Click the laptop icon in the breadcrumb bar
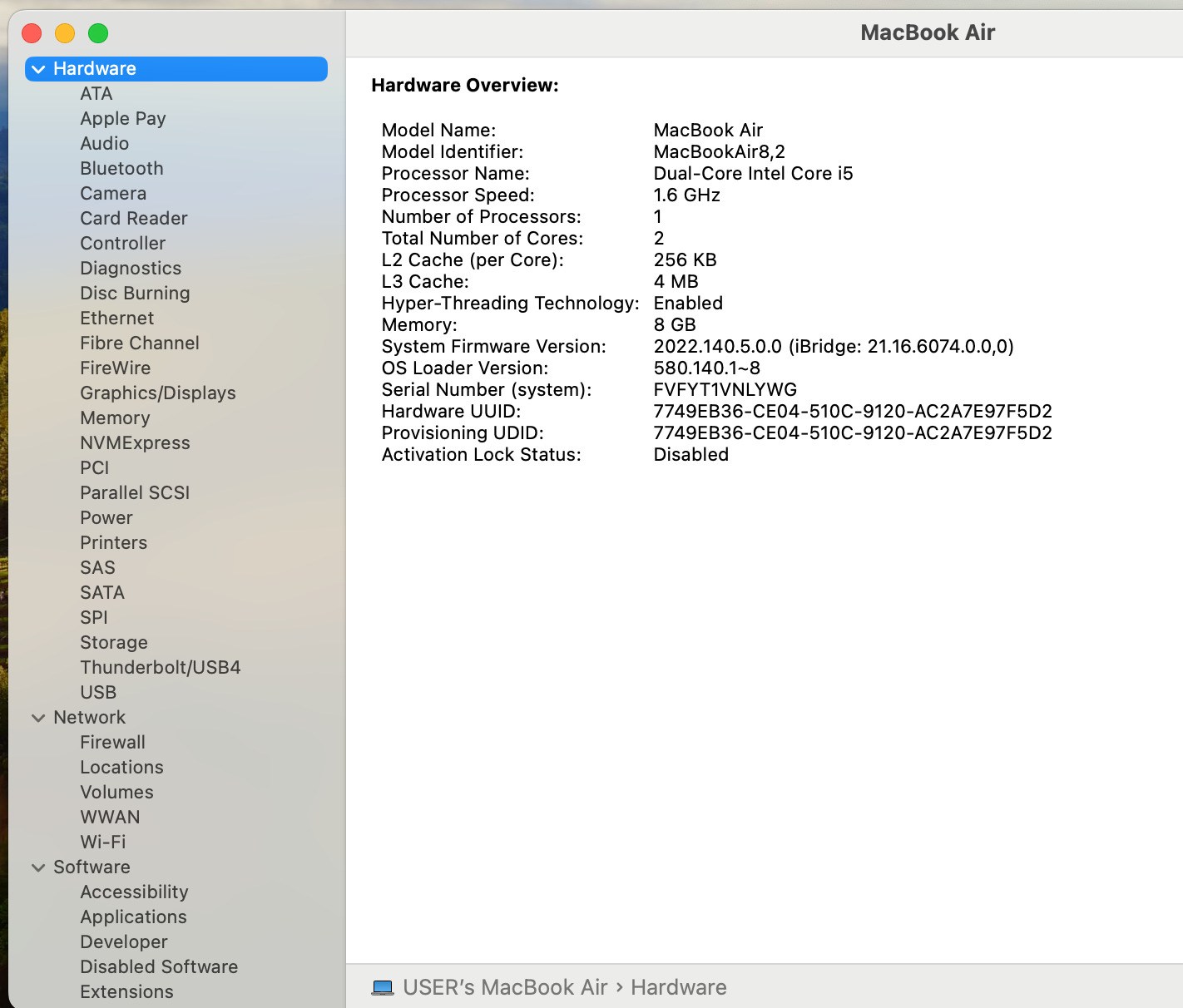The image size is (1183, 1008). (383, 986)
